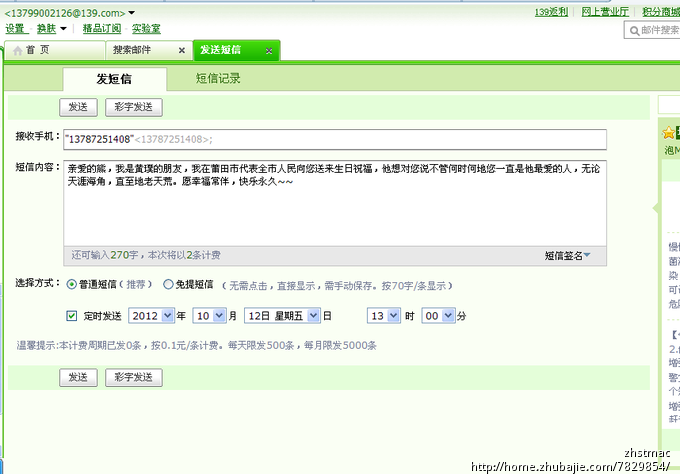Open the 网上营业厅 link
The image size is (680, 474).
click(605, 12)
